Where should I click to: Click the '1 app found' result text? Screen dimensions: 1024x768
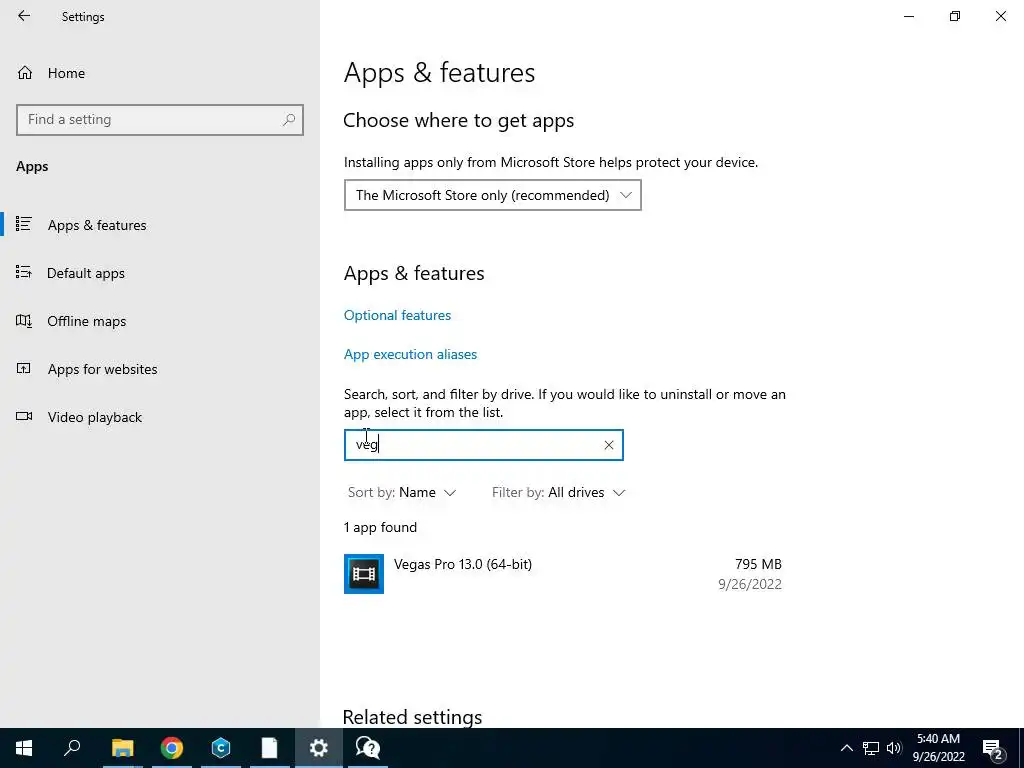(x=380, y=527)
